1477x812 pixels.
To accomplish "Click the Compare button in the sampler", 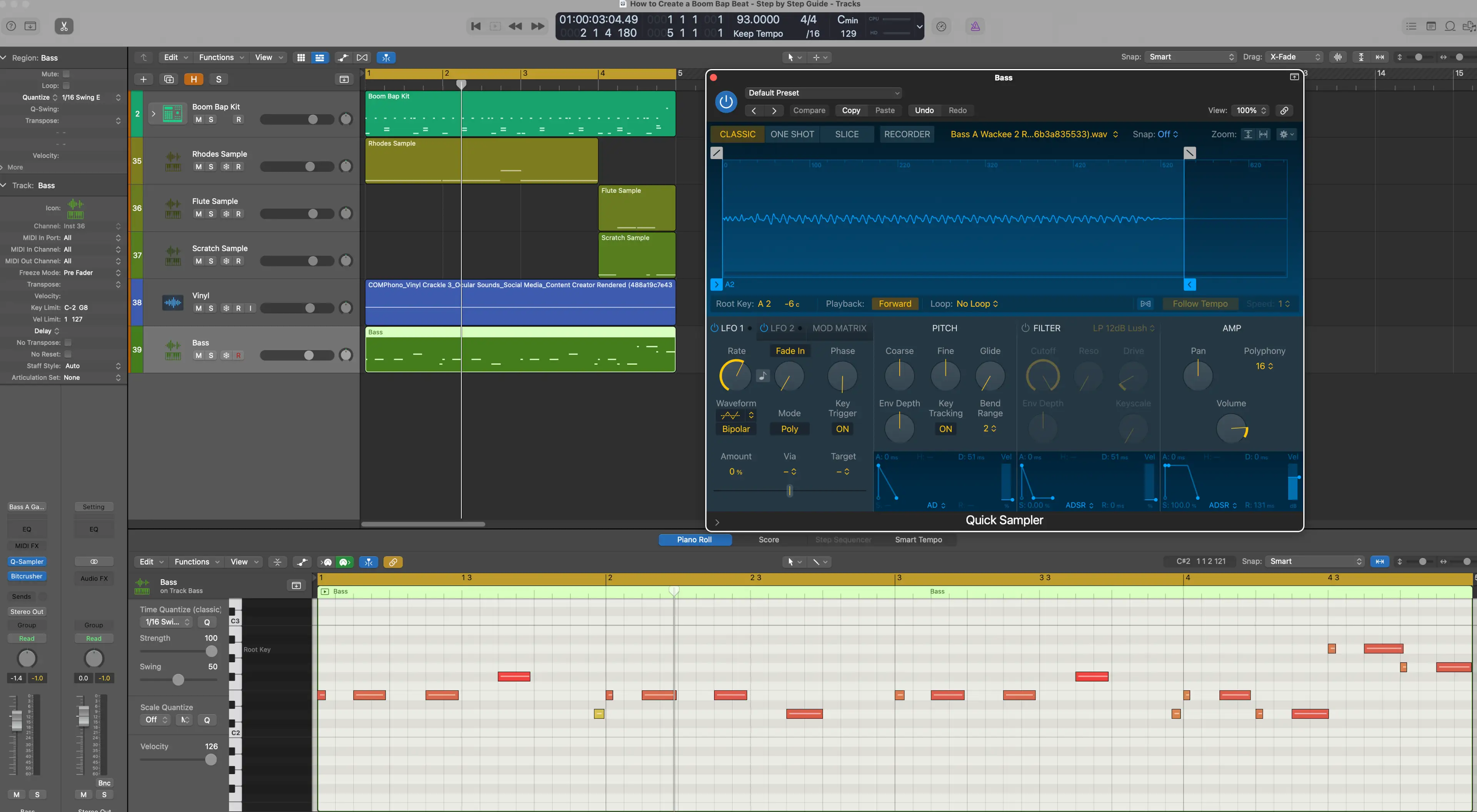I will coord(809,111).
